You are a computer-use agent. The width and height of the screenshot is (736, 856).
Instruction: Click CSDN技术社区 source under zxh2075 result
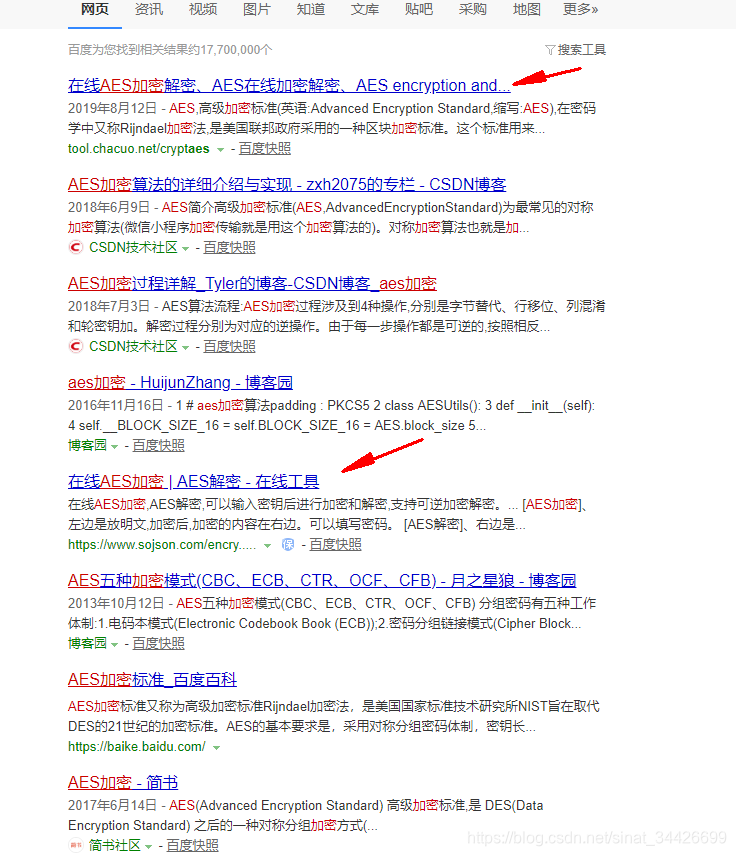coord(133,247)
